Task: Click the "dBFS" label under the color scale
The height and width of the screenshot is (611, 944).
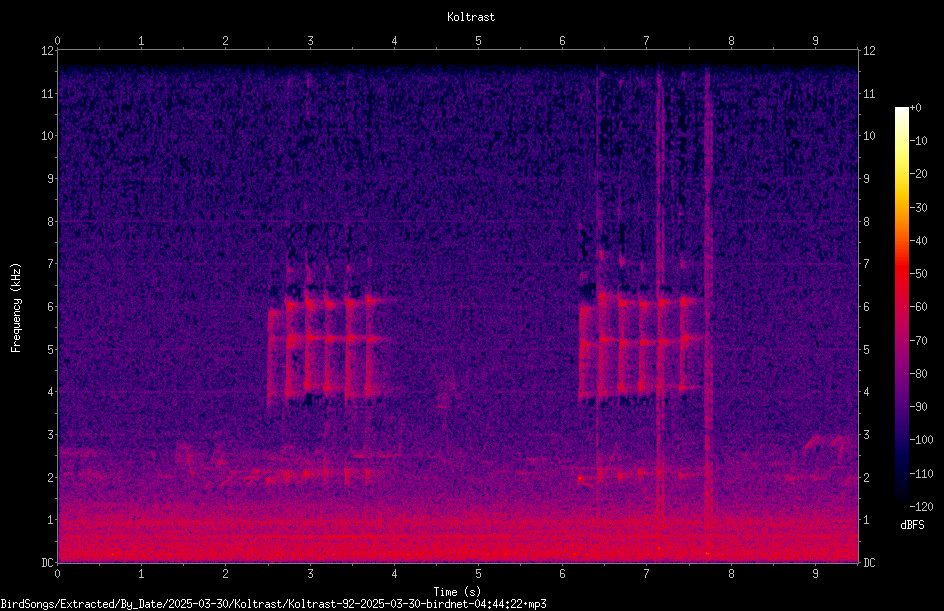Action: point(912,525)
